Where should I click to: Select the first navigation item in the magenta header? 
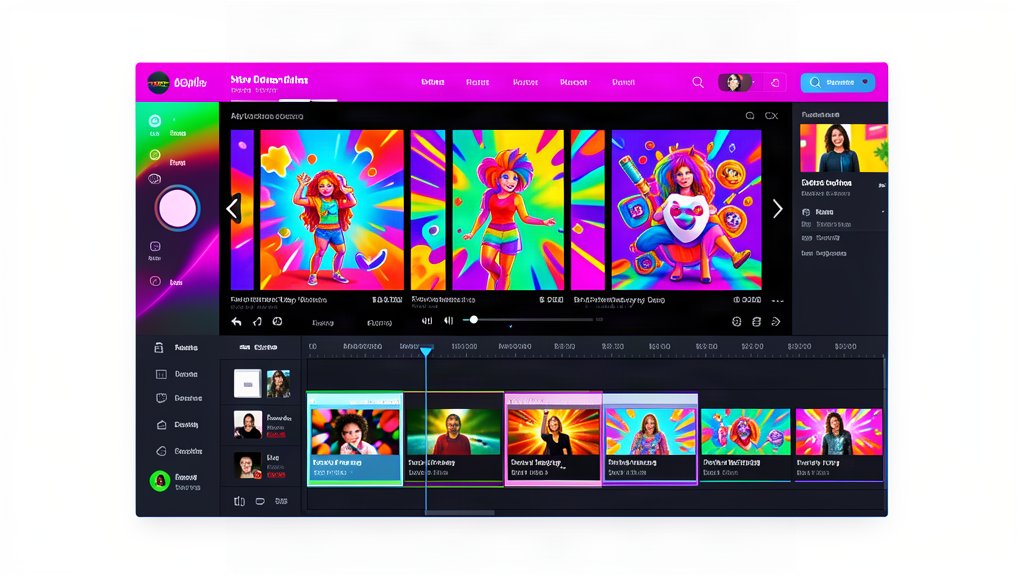pyautogui.click(x=432, y=82)
